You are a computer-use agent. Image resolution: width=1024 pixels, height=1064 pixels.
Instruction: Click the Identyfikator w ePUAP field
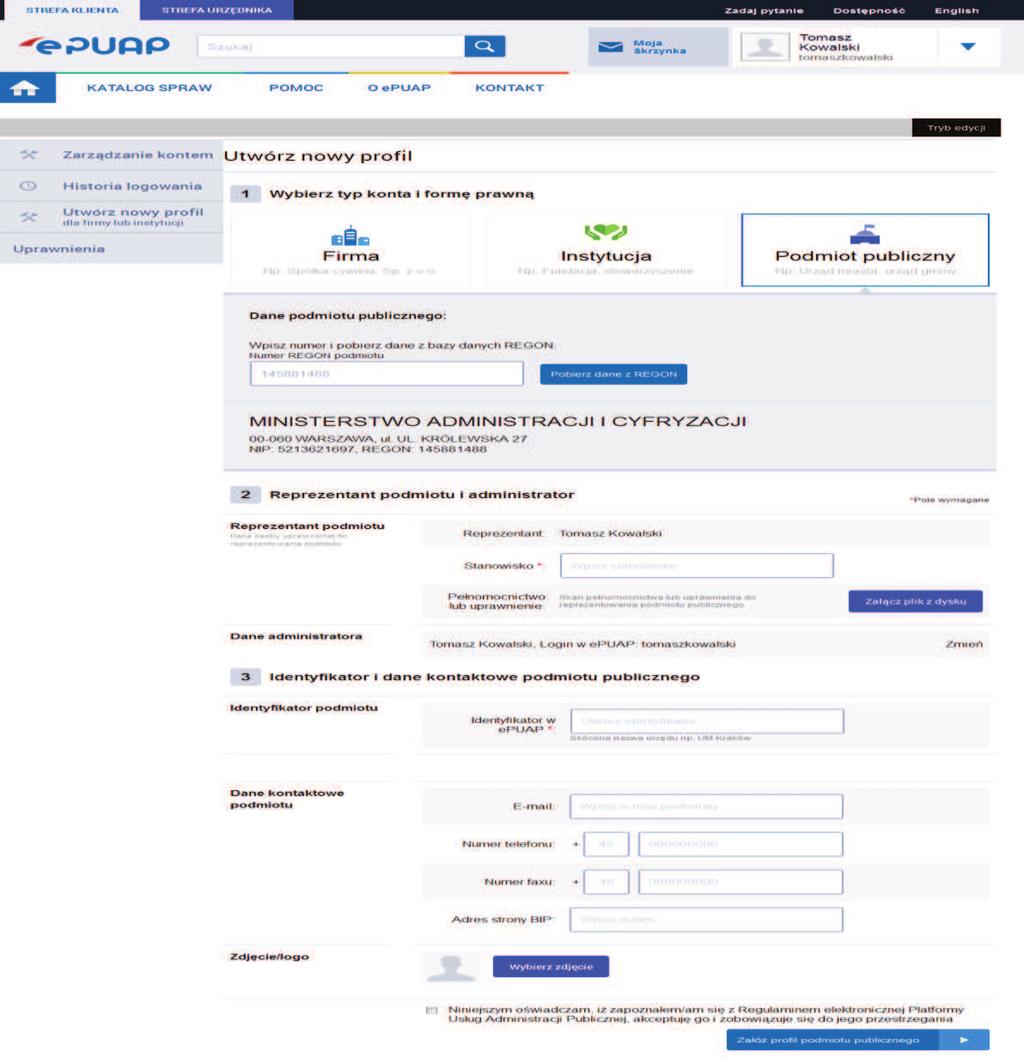click(707, 721)
